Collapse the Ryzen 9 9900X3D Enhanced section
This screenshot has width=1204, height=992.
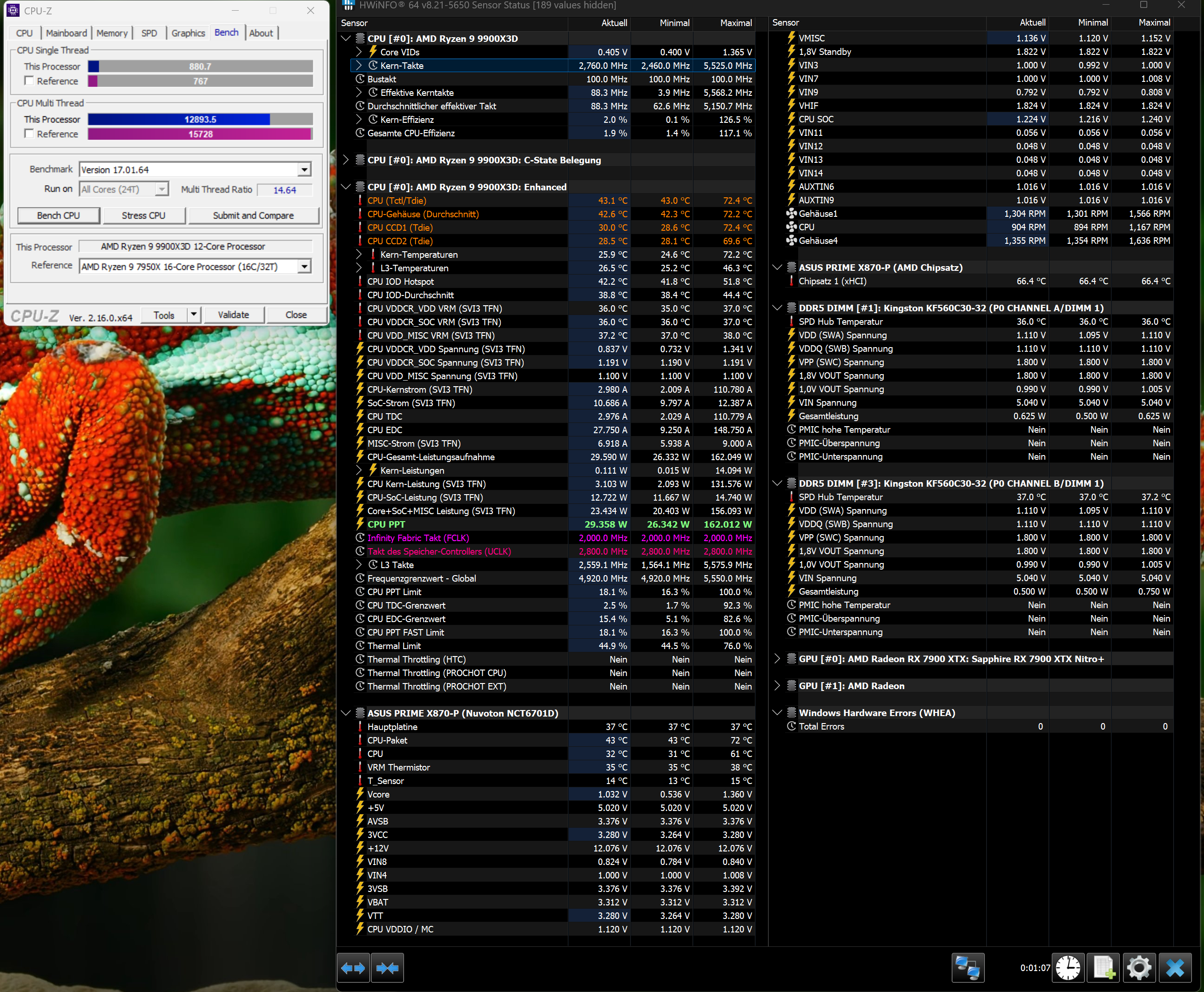346,187
